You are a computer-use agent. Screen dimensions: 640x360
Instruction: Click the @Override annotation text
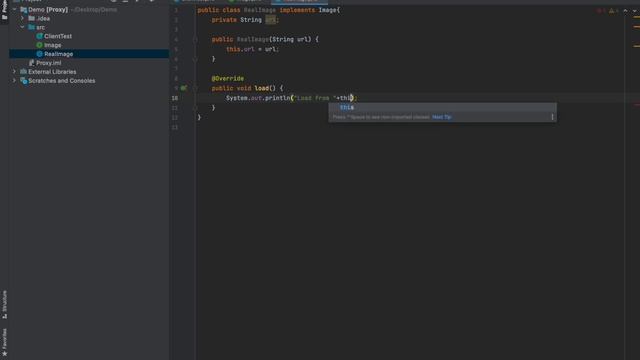point(228,78)
